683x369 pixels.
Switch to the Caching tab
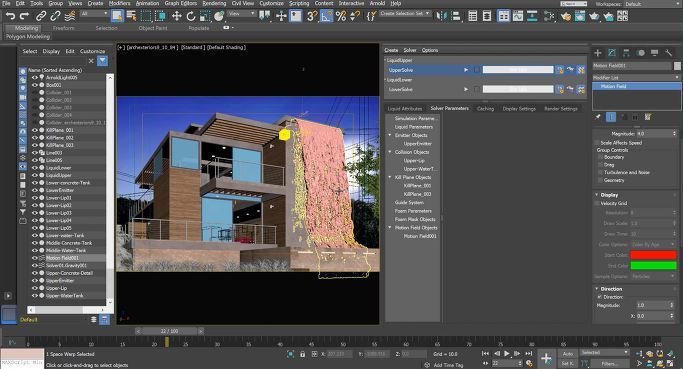(485, 108)
